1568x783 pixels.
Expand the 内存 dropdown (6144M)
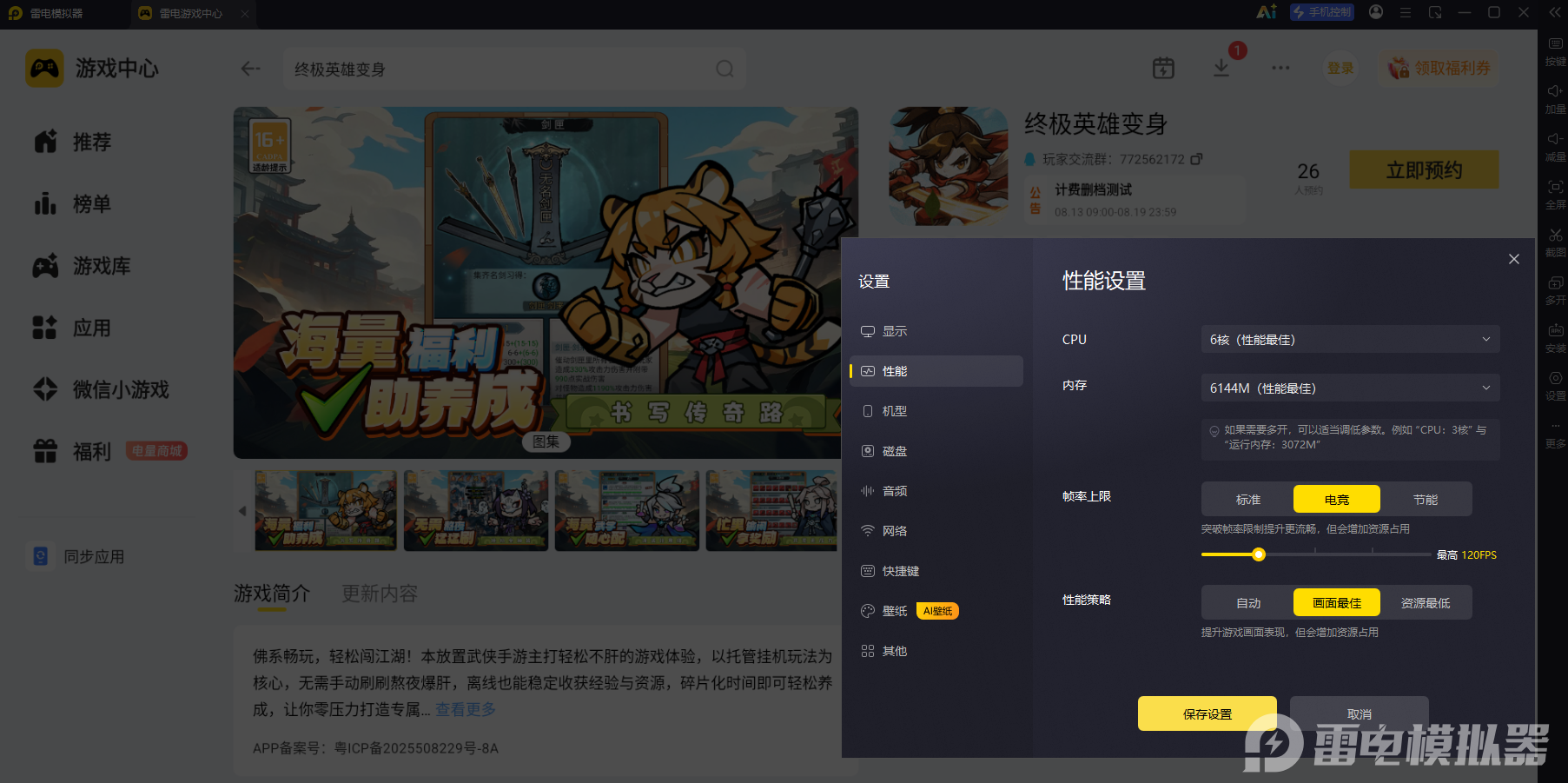[1350, 388]
